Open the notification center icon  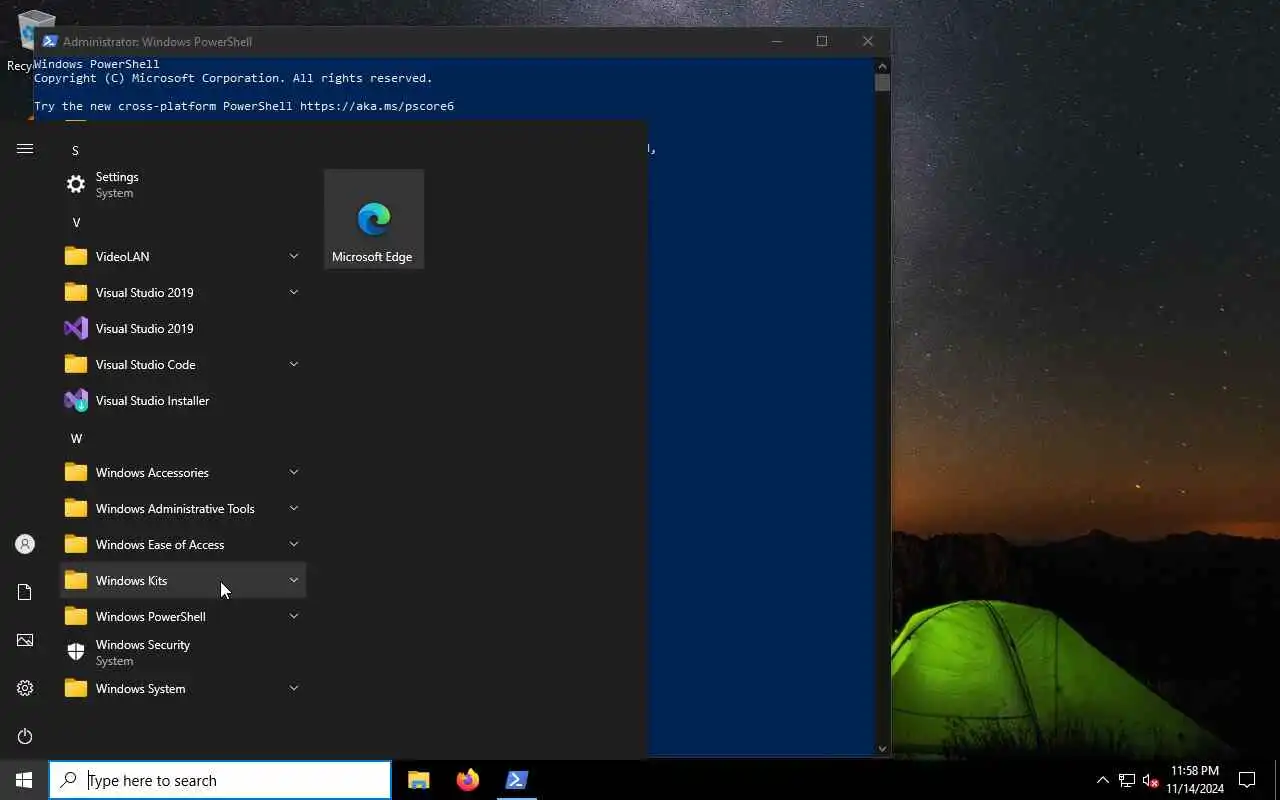(x=1247, y=780)
